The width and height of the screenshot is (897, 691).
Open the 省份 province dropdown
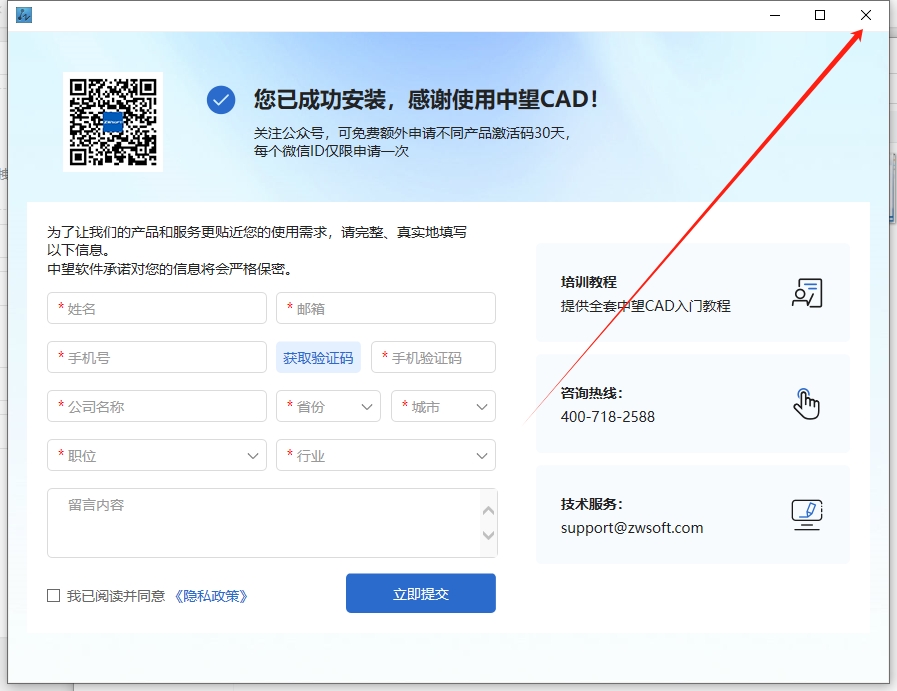(x=328, y=406)
